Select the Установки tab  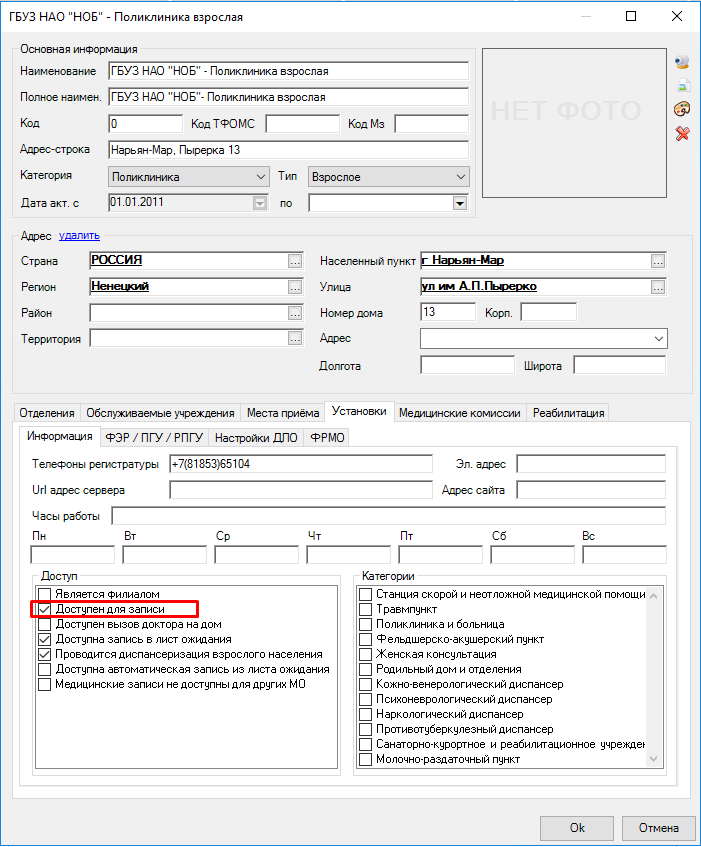click(x=359, y=412)
